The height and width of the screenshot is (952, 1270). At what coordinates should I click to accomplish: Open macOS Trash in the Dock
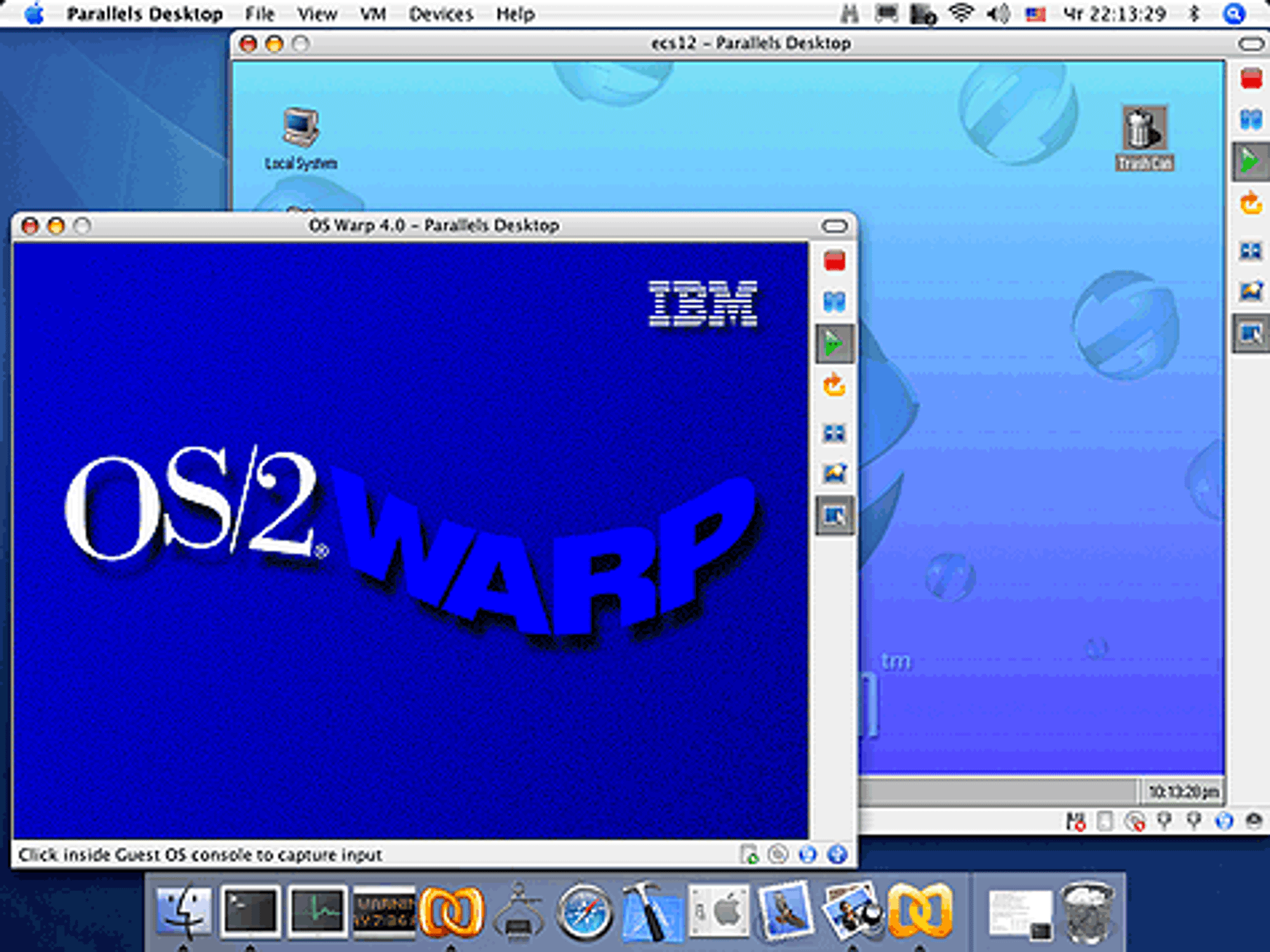click(x=1088, y=912)
